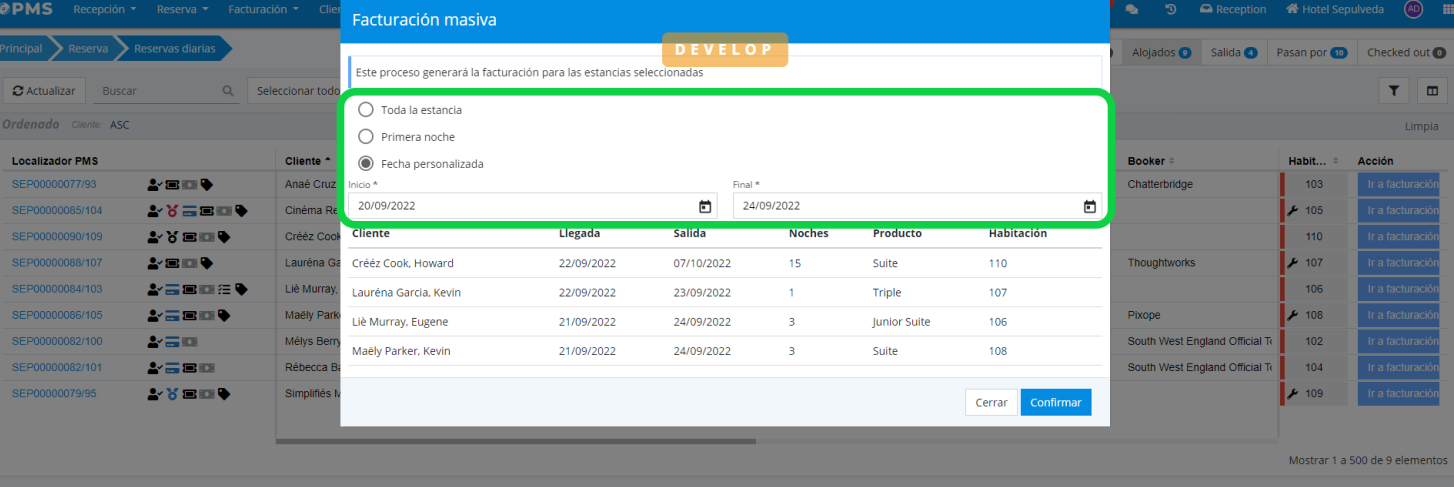Expand the Facturación dropdown menu
1454x487 pixels.
click(x=263, y=9)
